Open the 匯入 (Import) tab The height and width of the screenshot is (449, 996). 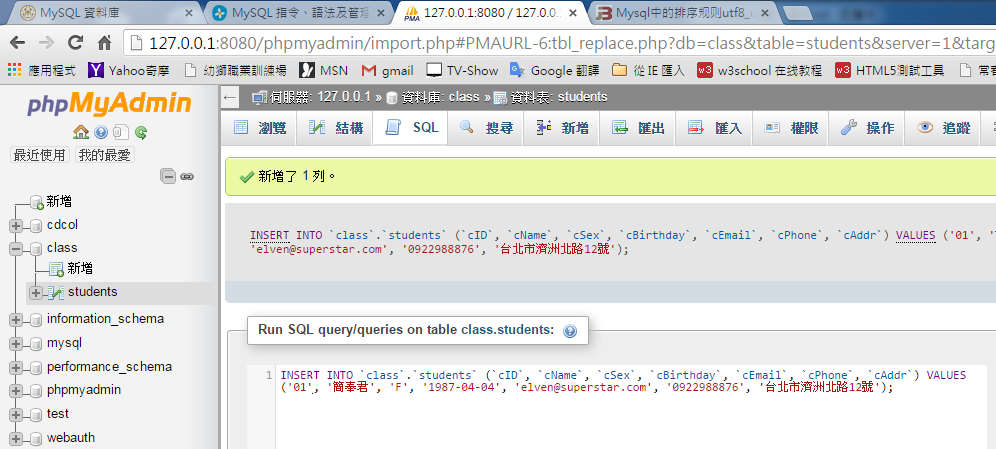coord(714,128)
